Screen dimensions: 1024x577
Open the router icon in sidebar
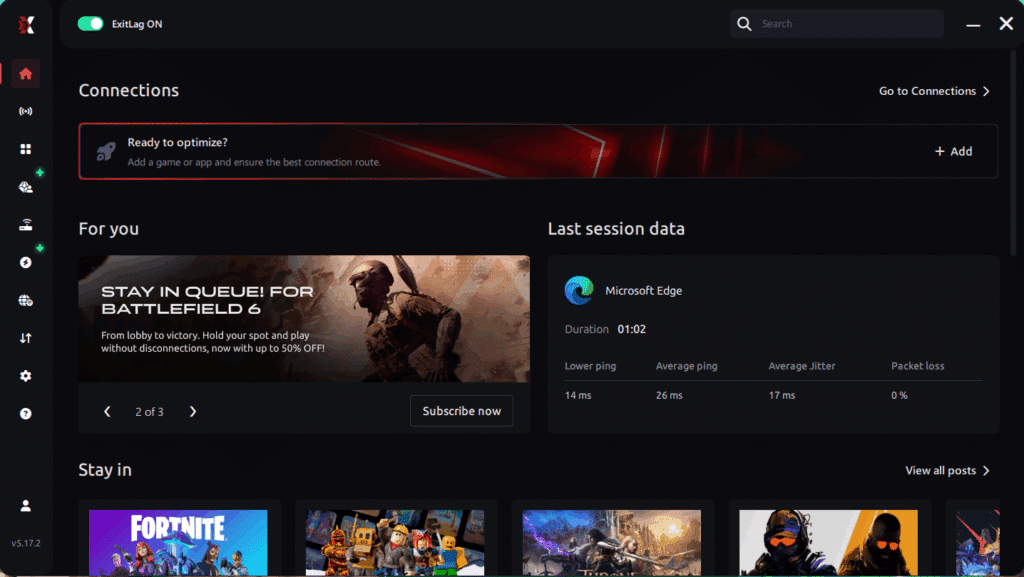click(25, 225)
